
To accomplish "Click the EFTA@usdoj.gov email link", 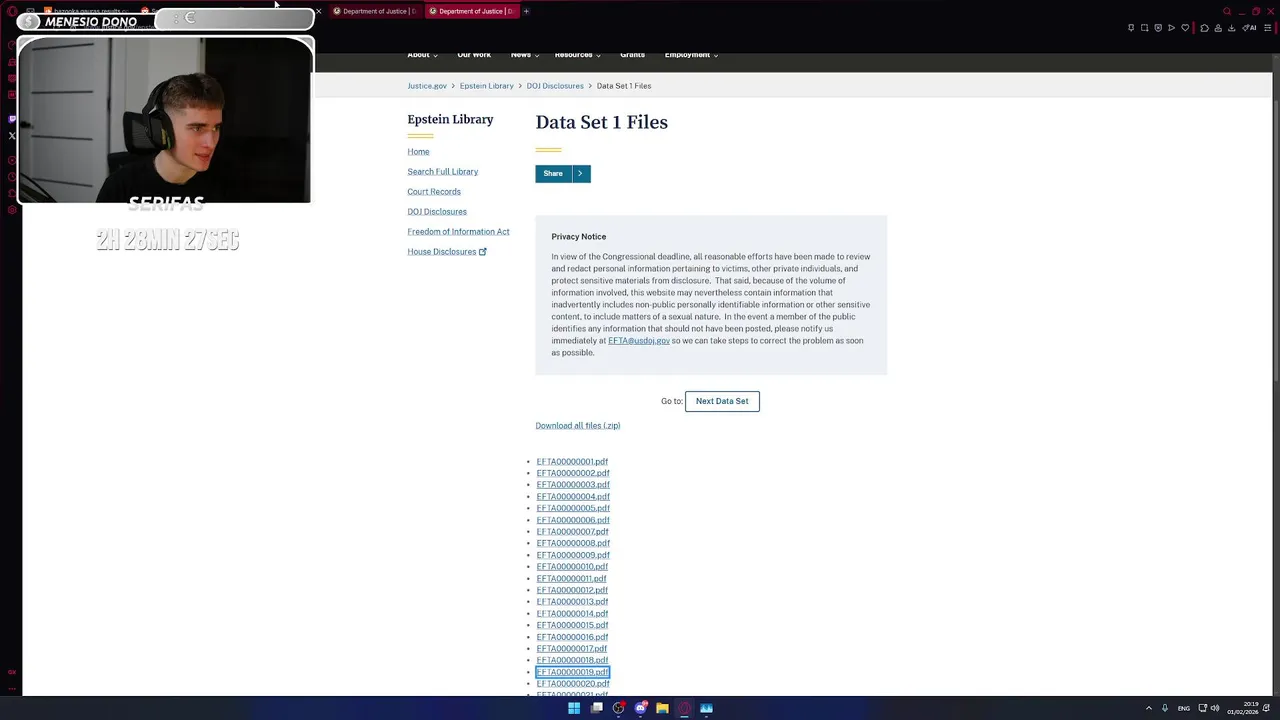I will 639,341.
